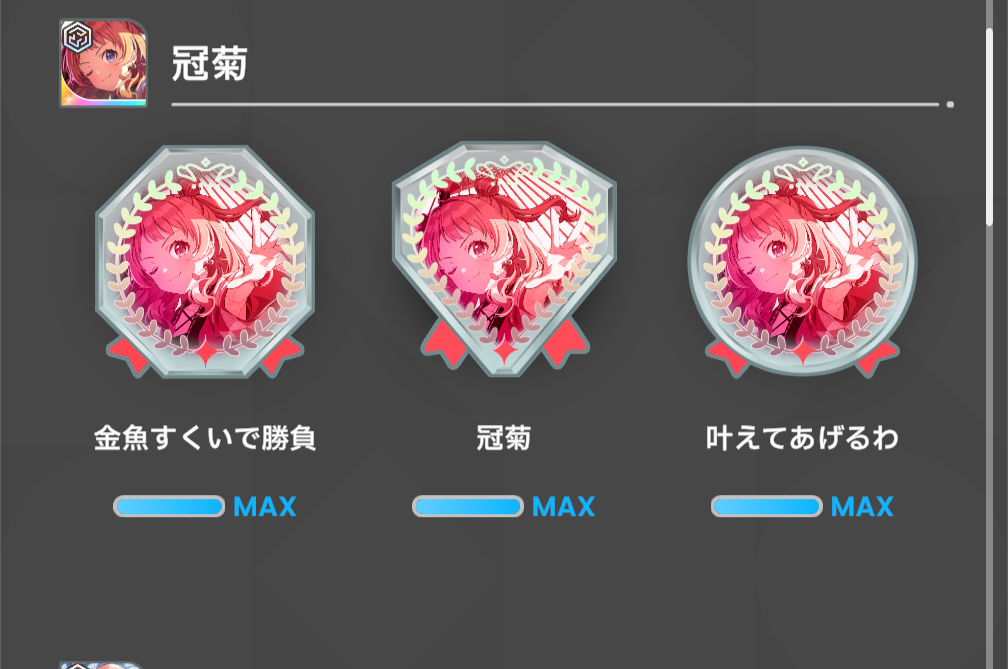
Task: Click the 金魚すくいで勝負 label
Action: click(204, 438)
